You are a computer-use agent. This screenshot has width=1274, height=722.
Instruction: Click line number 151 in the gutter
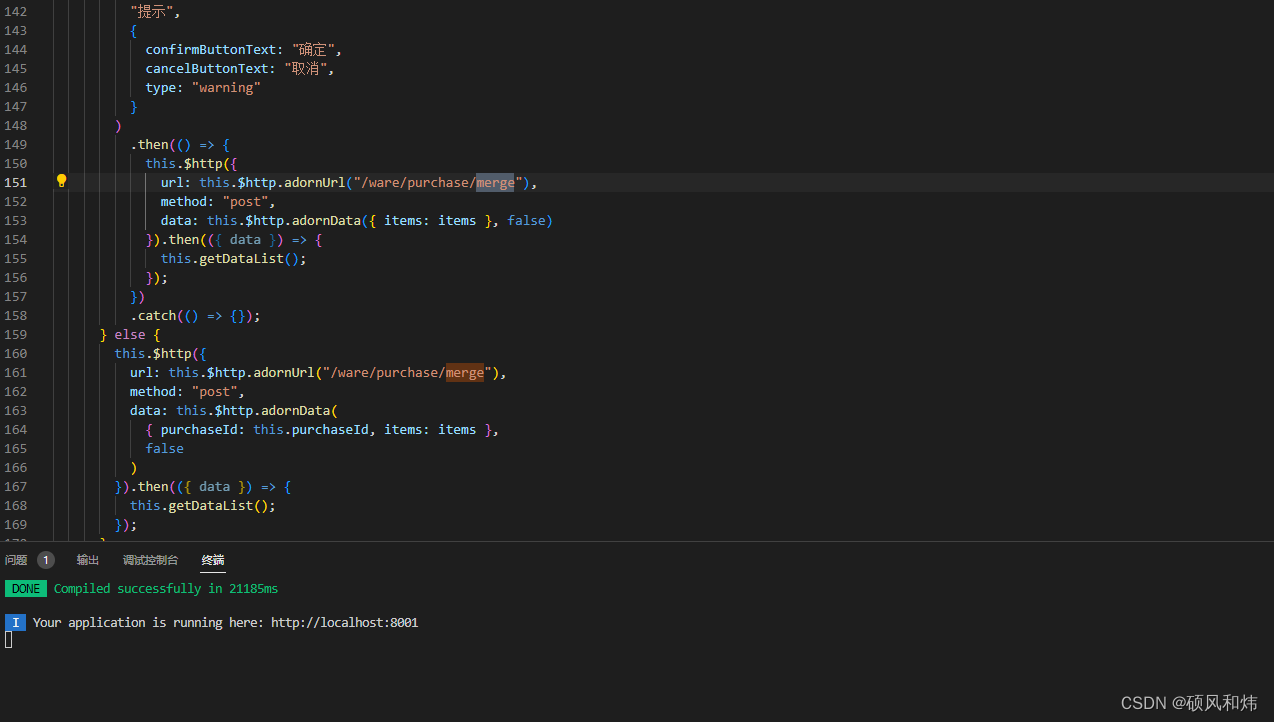click(16, 182)
